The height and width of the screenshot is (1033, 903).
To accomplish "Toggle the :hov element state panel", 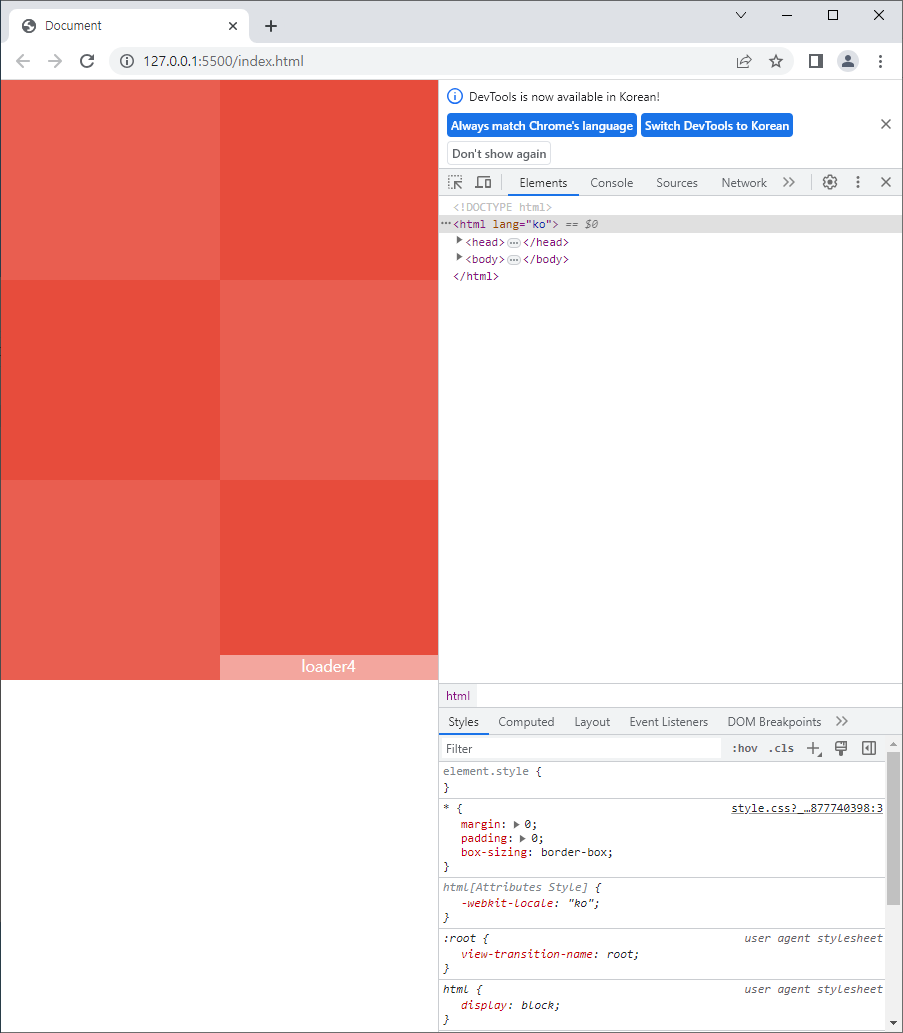I will 745,748.
